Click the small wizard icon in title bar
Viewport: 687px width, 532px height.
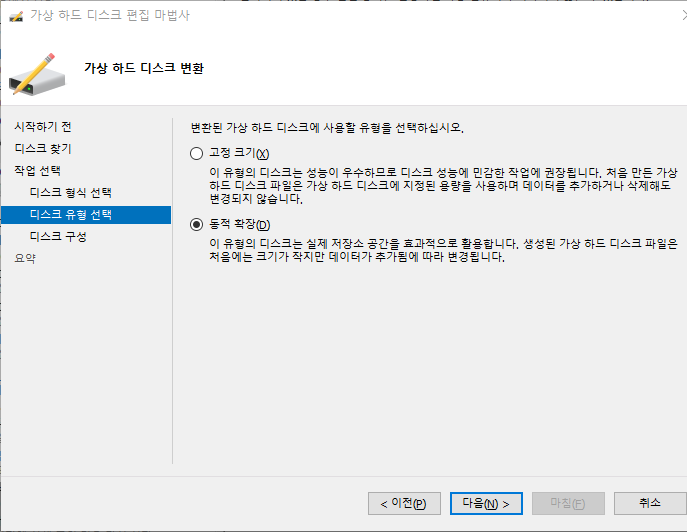(16, 16)
